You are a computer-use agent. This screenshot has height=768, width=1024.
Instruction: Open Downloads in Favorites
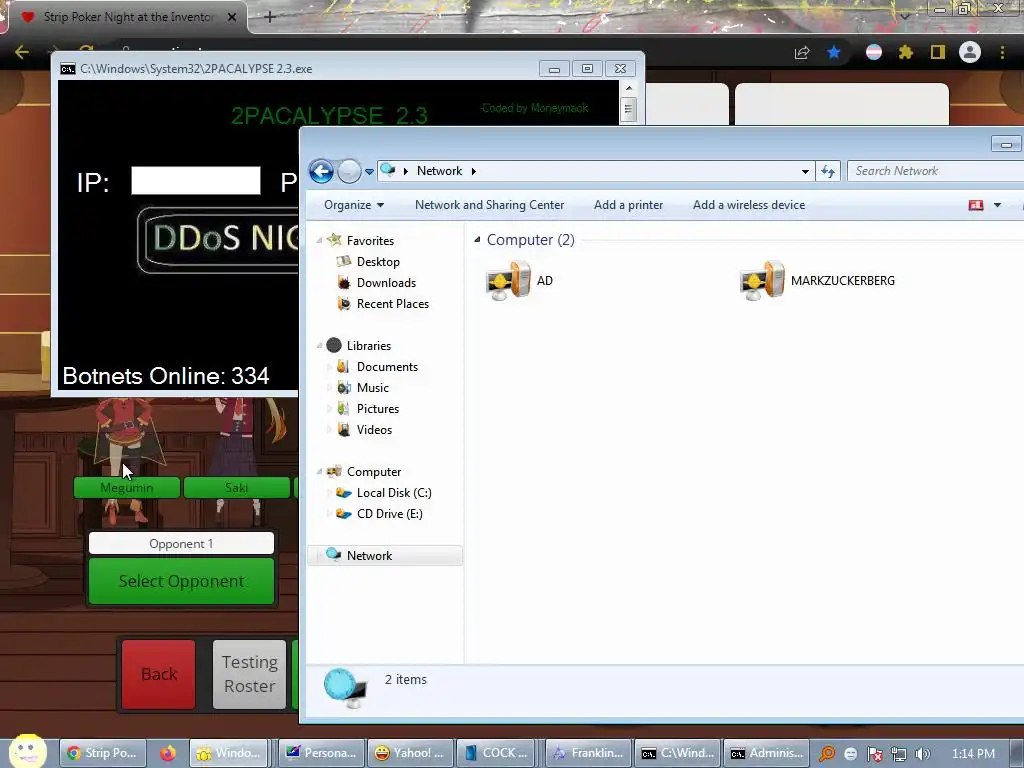tap(385, 283)
